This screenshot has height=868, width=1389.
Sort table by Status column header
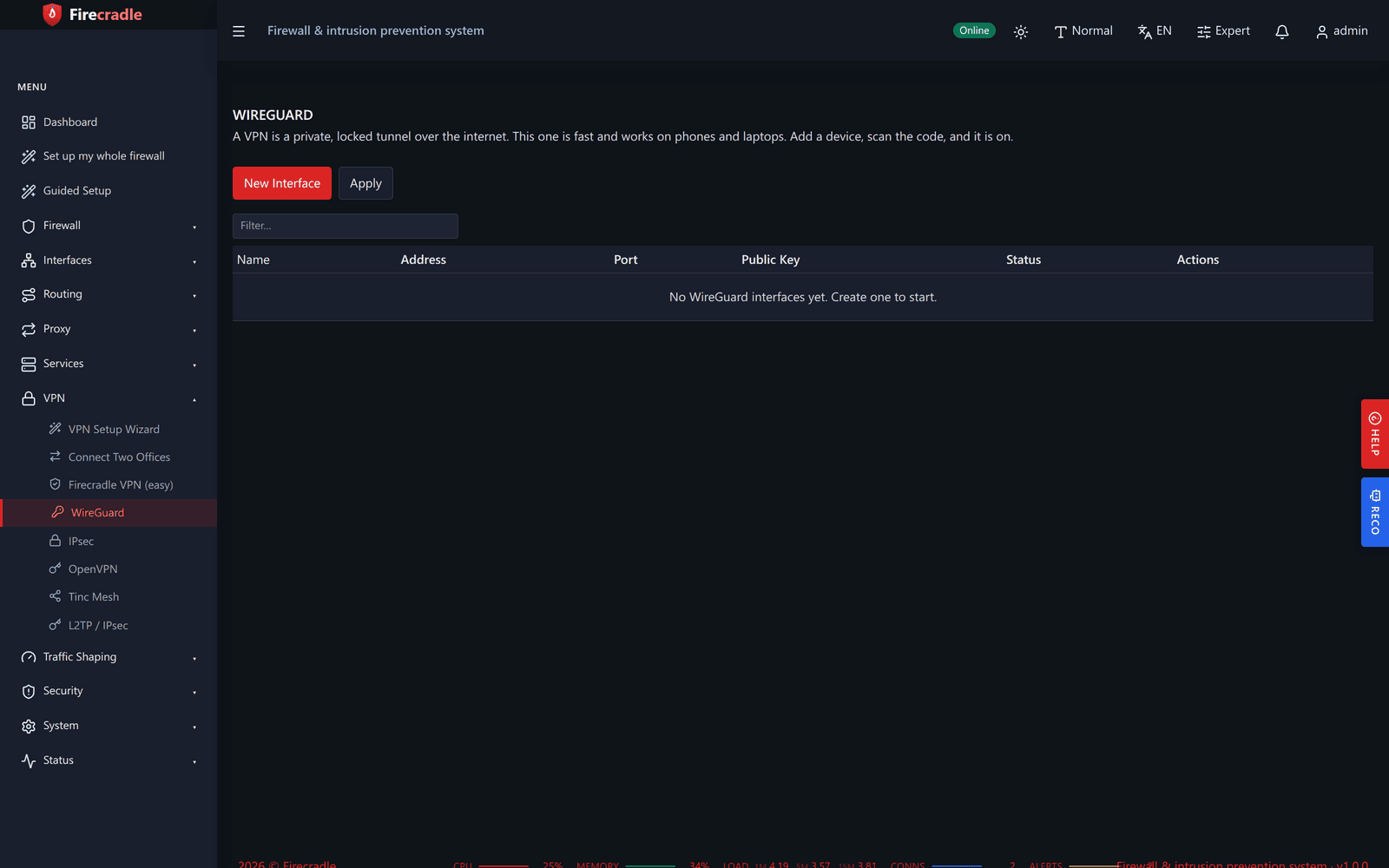click(1024, 260)
